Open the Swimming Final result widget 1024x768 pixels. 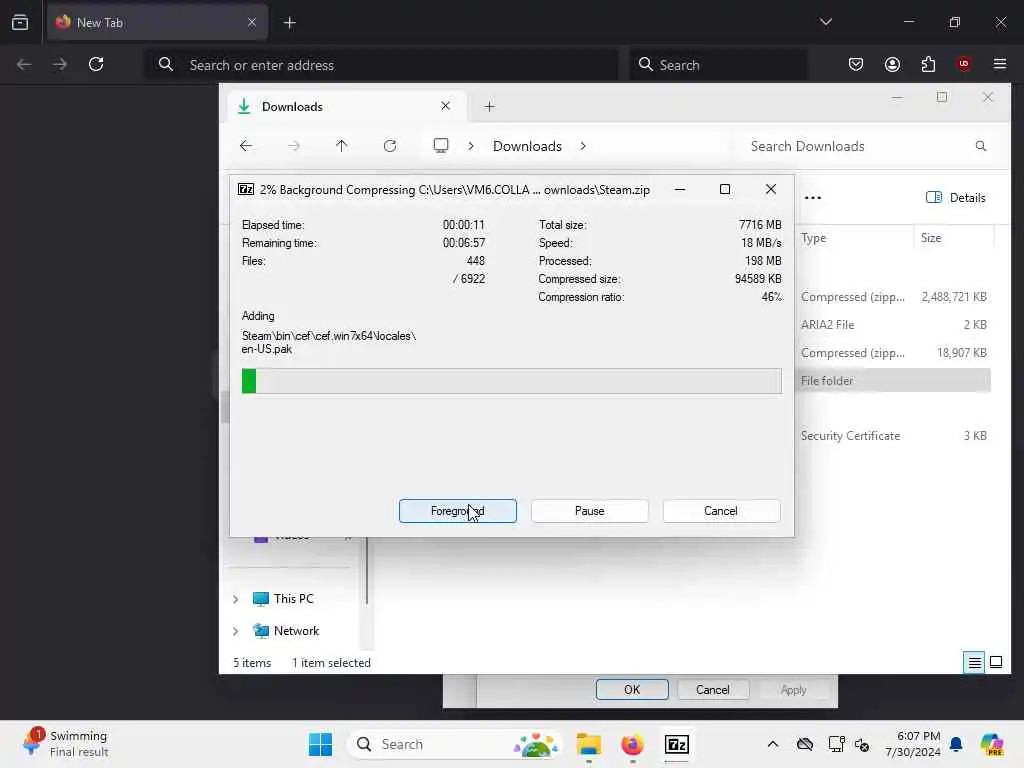[x=67, y=744]
